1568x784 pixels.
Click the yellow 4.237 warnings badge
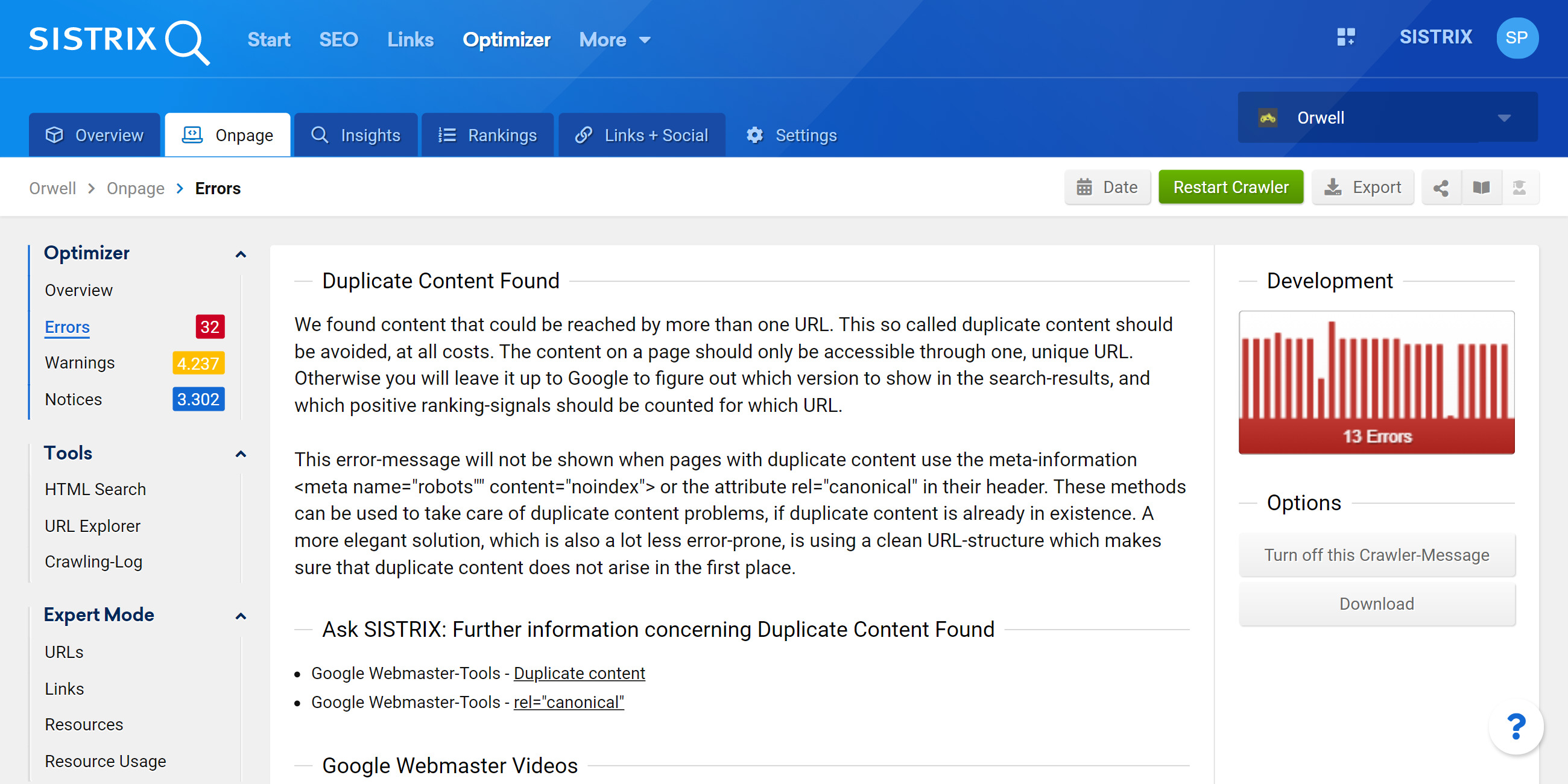pyautogui.click(x=198, y=364)
